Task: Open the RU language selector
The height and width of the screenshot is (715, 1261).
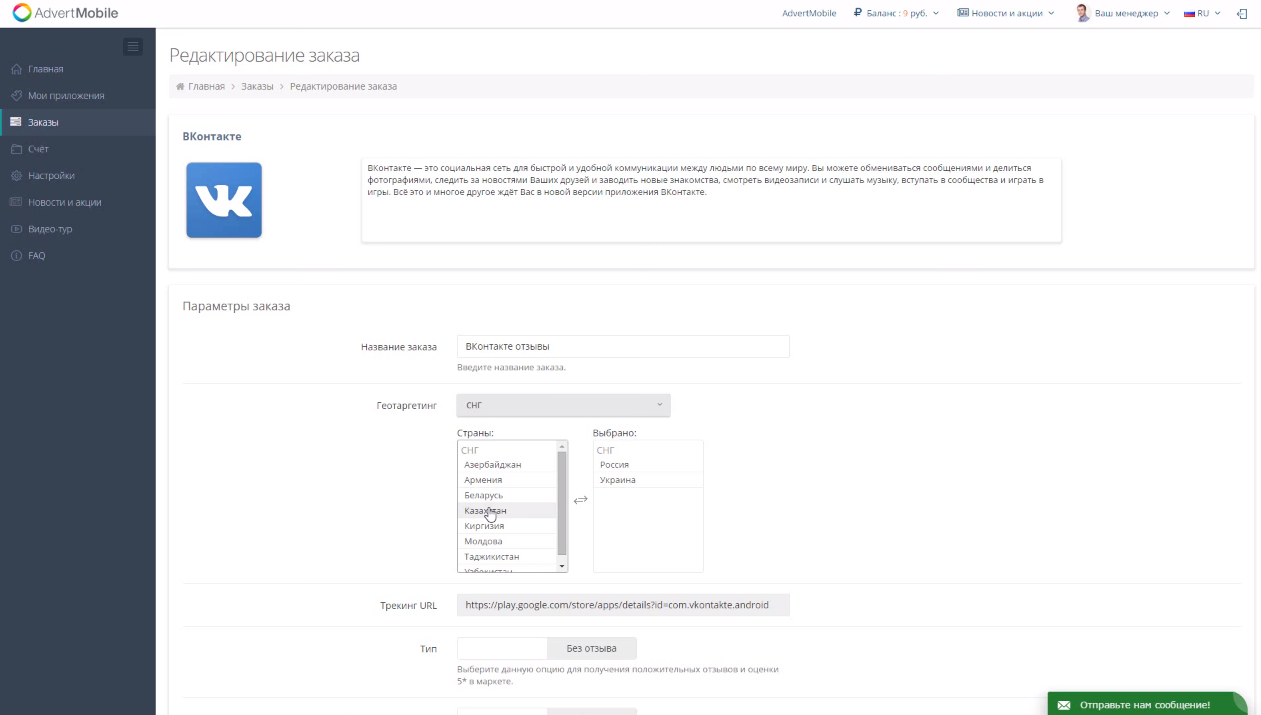Action: point(1203,14)
